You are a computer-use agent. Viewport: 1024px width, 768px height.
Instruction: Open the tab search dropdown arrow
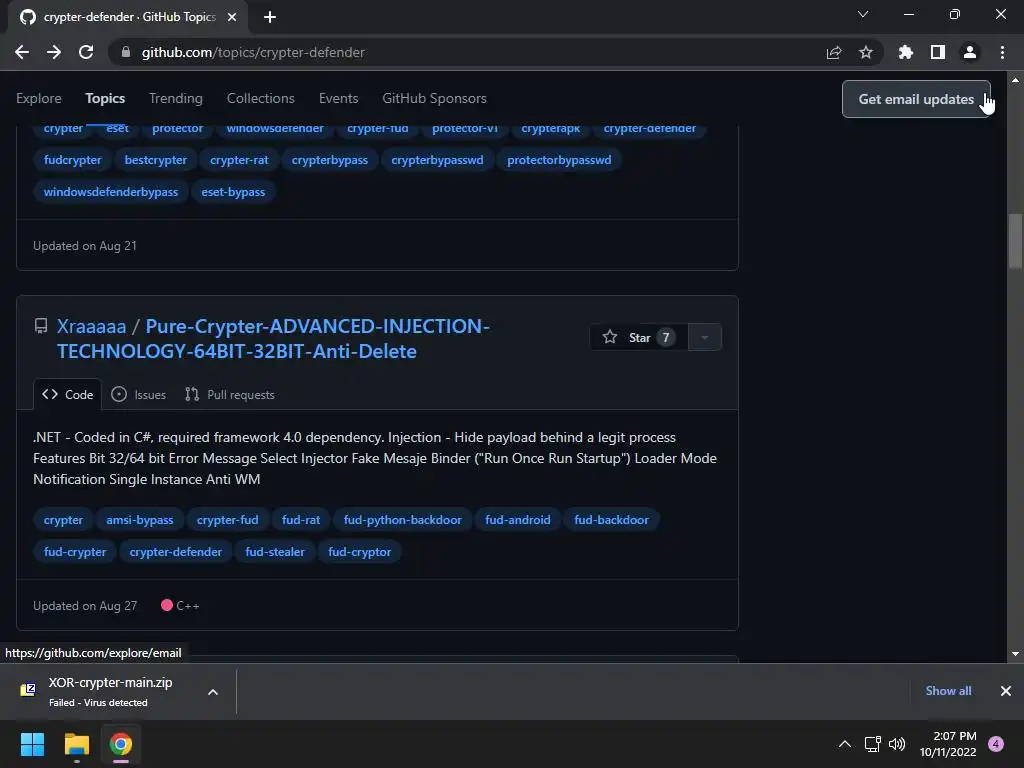[x=863, y=14]
